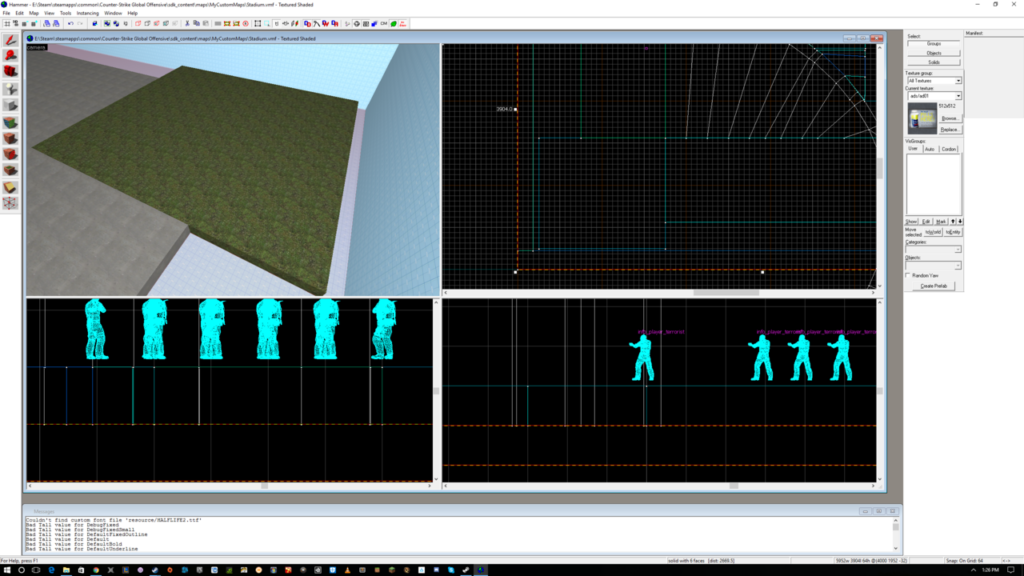Select the Selection arrow tool

coord(10,40)
